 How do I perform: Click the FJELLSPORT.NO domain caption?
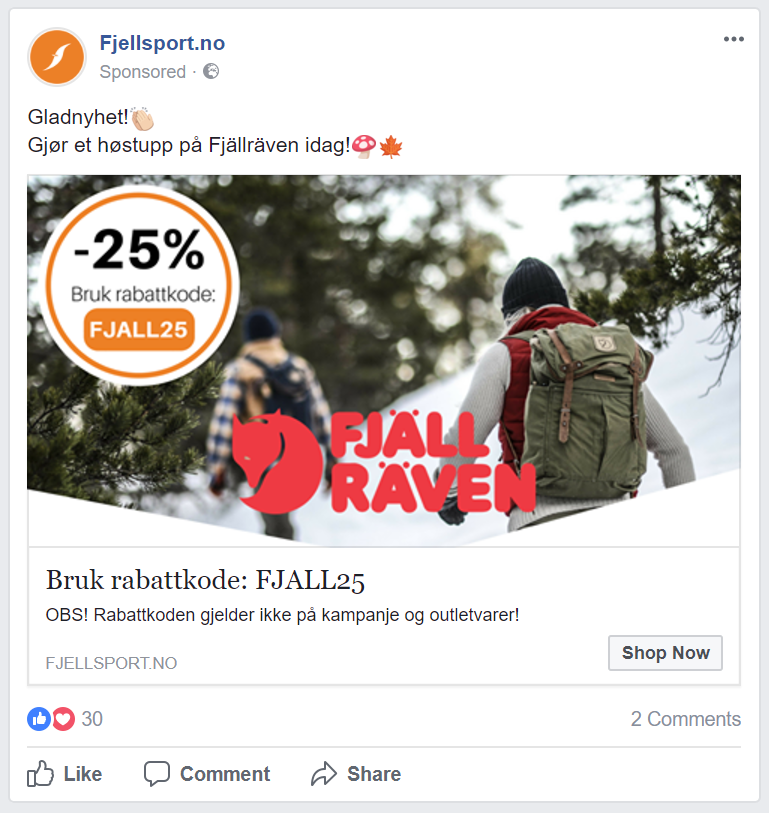click(x=111, y=663)
